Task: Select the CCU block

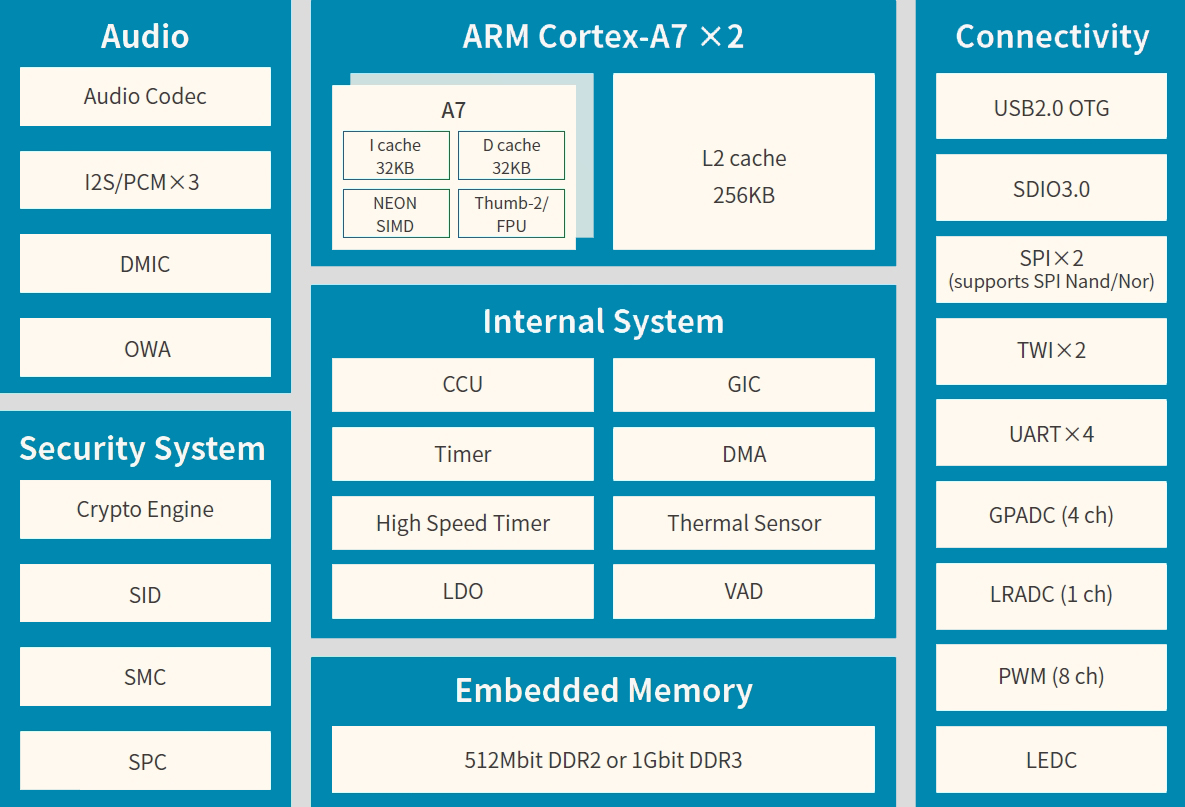Action: coord(462,385)
